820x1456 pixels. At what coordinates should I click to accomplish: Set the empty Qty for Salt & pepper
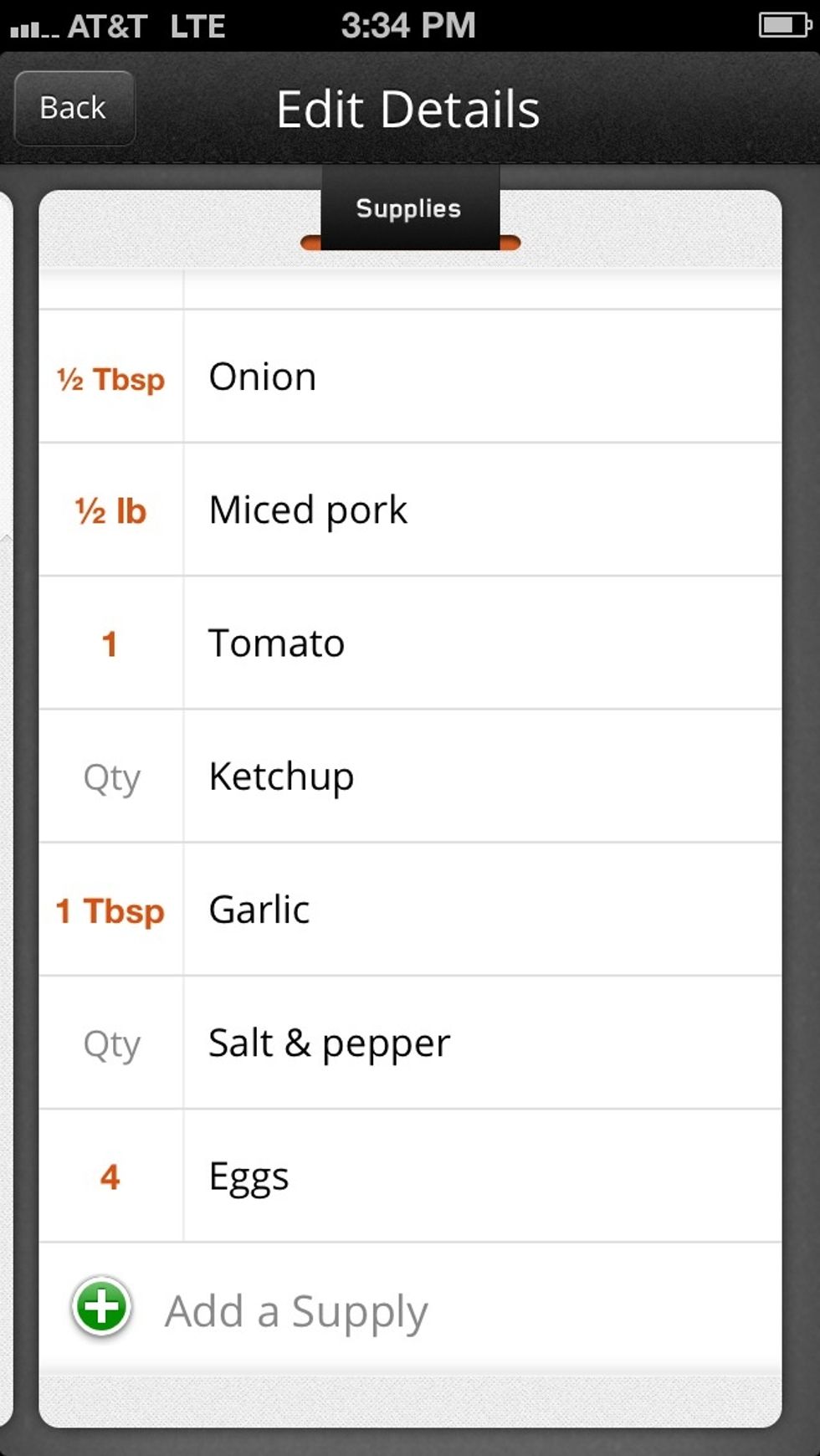(x=111, y=1044)
